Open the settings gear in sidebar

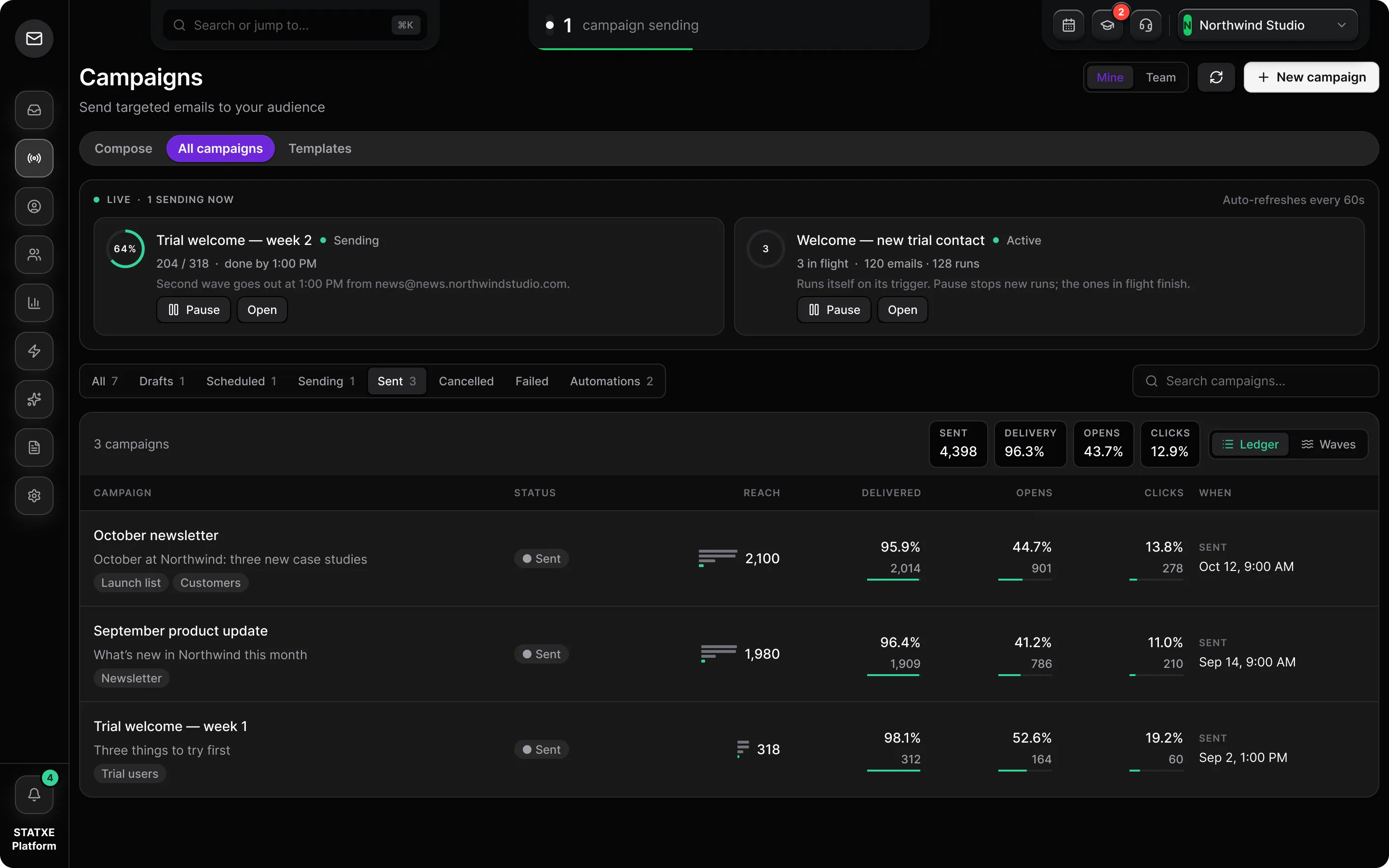(x=34, y=495)
